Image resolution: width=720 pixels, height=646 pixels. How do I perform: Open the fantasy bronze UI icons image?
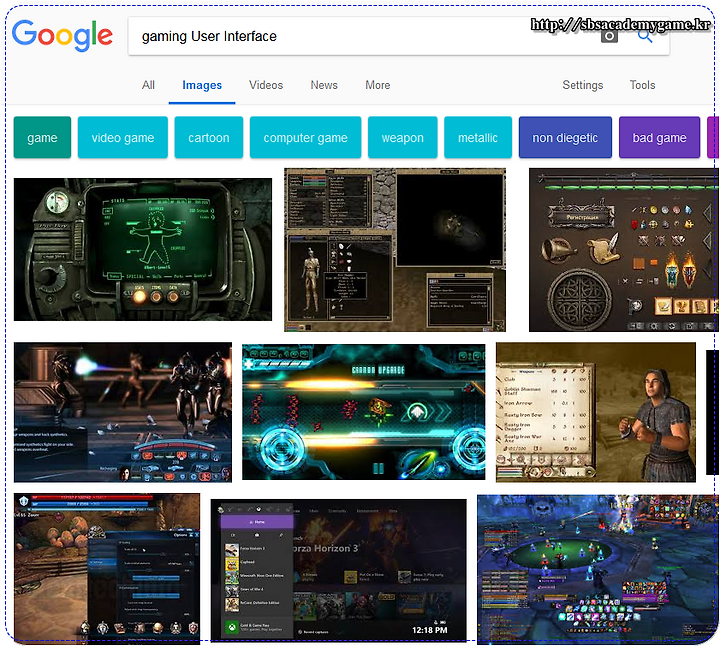[624, 249]
